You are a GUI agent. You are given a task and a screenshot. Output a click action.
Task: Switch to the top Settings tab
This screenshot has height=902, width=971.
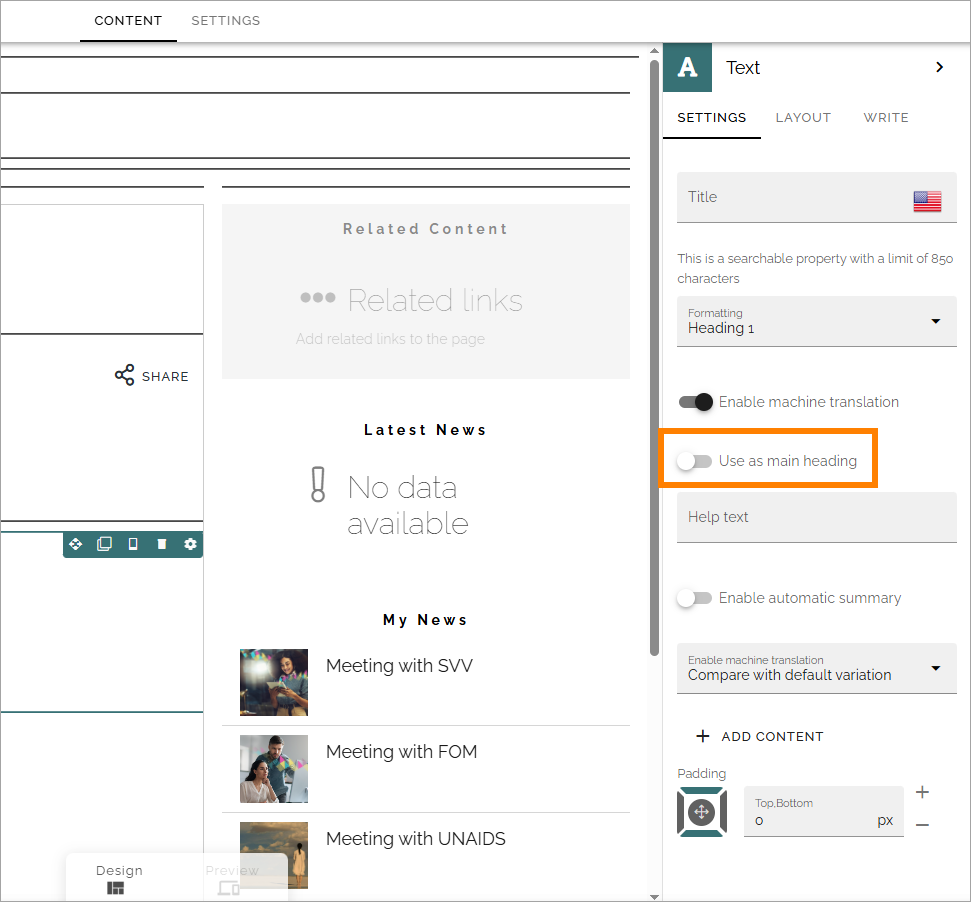225,20
